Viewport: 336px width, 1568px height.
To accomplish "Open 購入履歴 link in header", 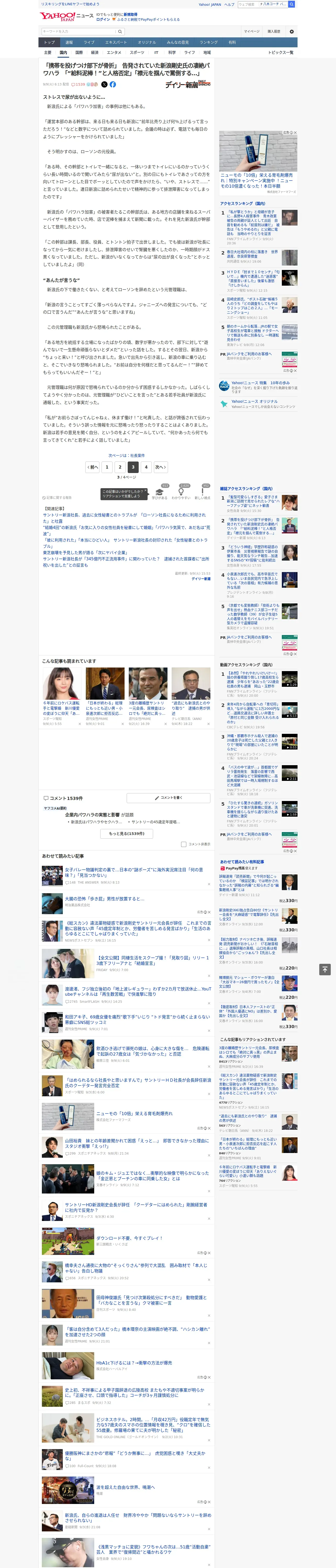I will 274,32.
